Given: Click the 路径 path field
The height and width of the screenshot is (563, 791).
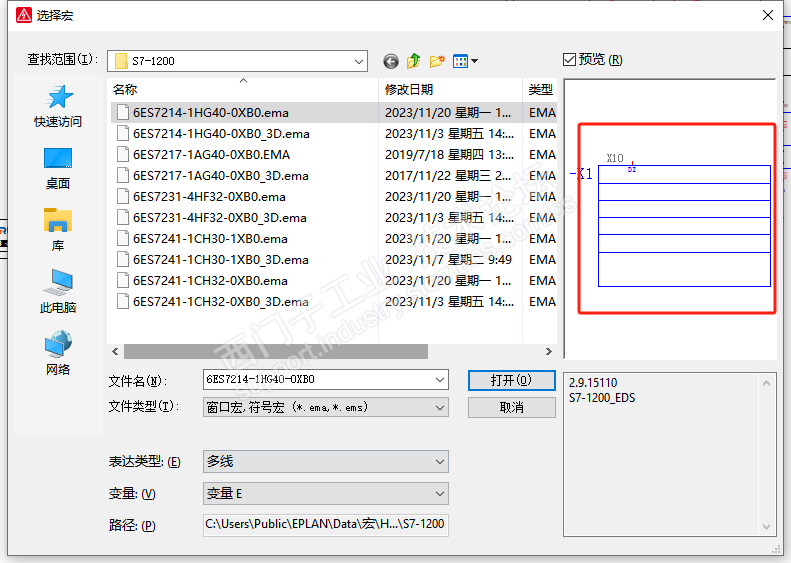Looking at the screenshot, I should 326,525.
